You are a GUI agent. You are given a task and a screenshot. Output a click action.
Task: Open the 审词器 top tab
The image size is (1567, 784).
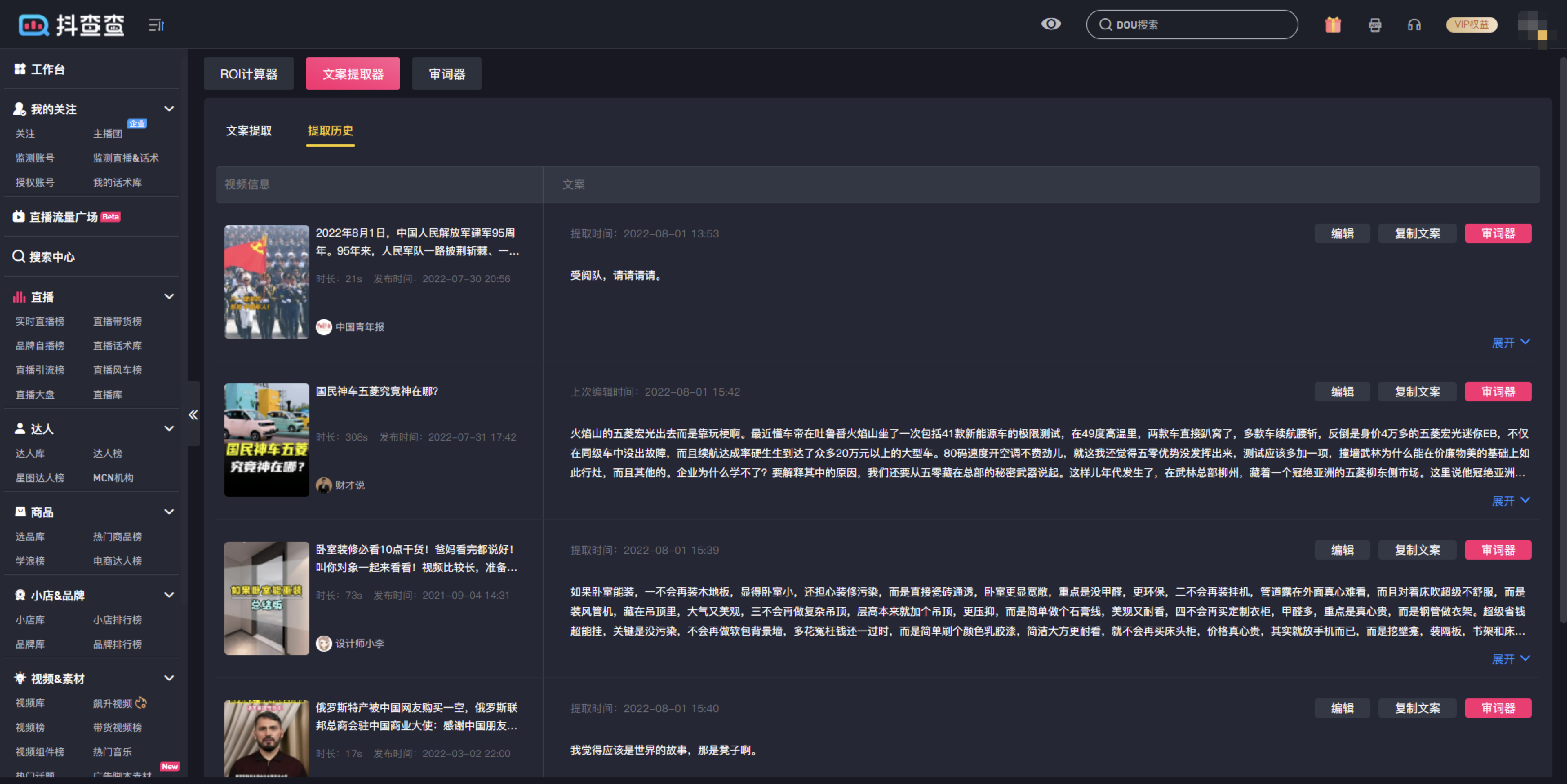tap(446, 74)
